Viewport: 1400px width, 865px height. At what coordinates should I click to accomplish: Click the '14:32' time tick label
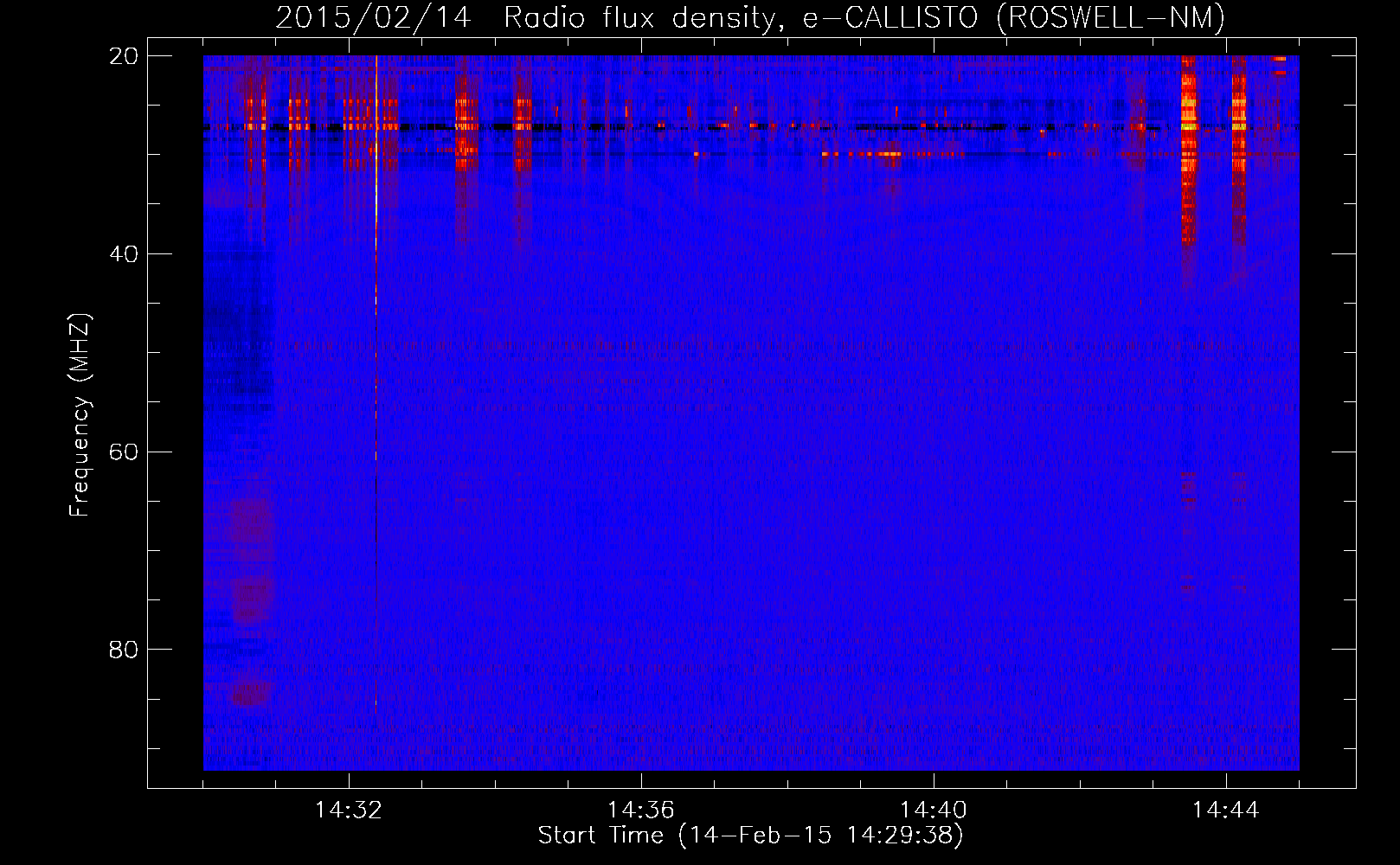(x=349, y=811)
